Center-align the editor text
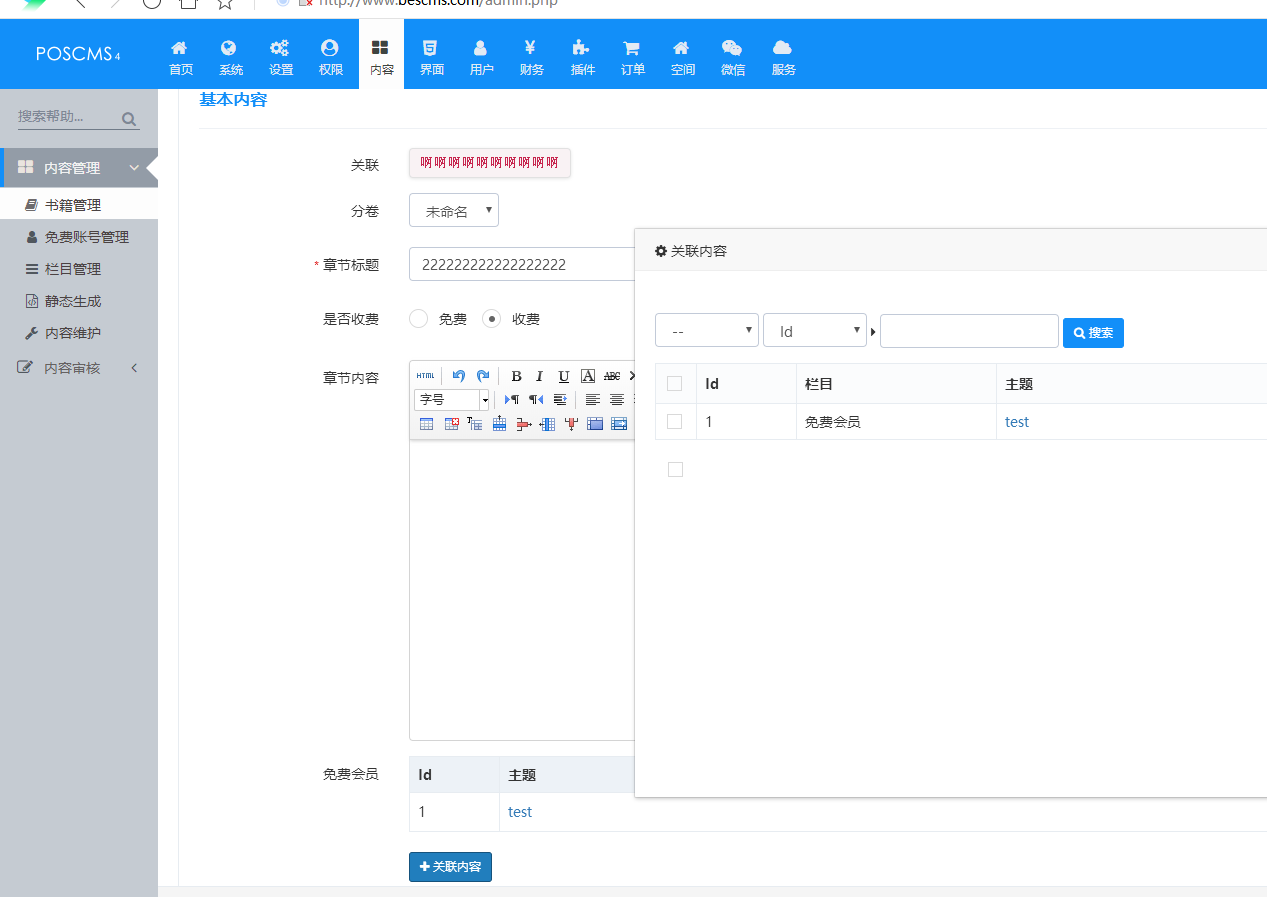The height and width of the screenshot is (897, 1267). (x=617, y=400)
